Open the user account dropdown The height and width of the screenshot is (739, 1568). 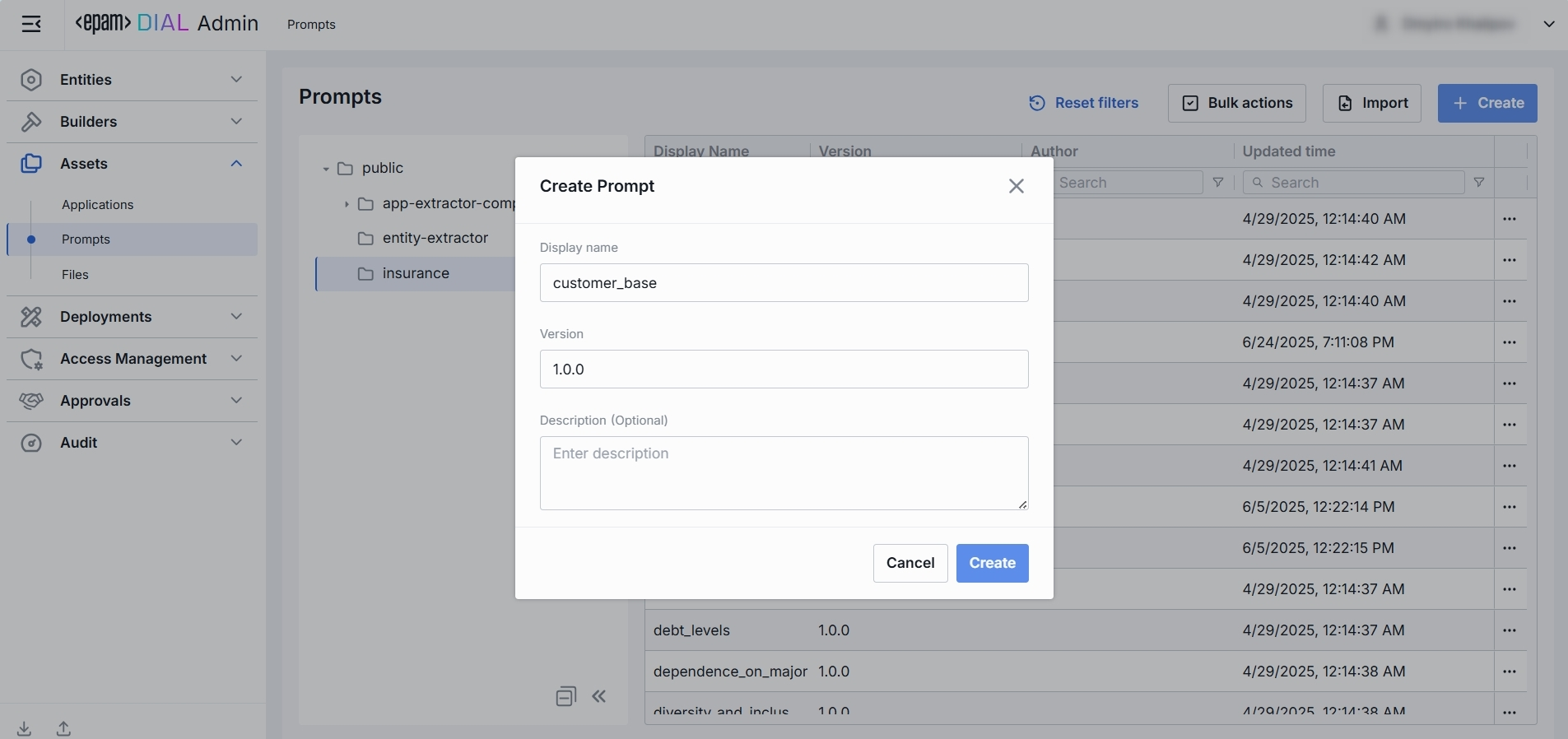coord(1548,25)
